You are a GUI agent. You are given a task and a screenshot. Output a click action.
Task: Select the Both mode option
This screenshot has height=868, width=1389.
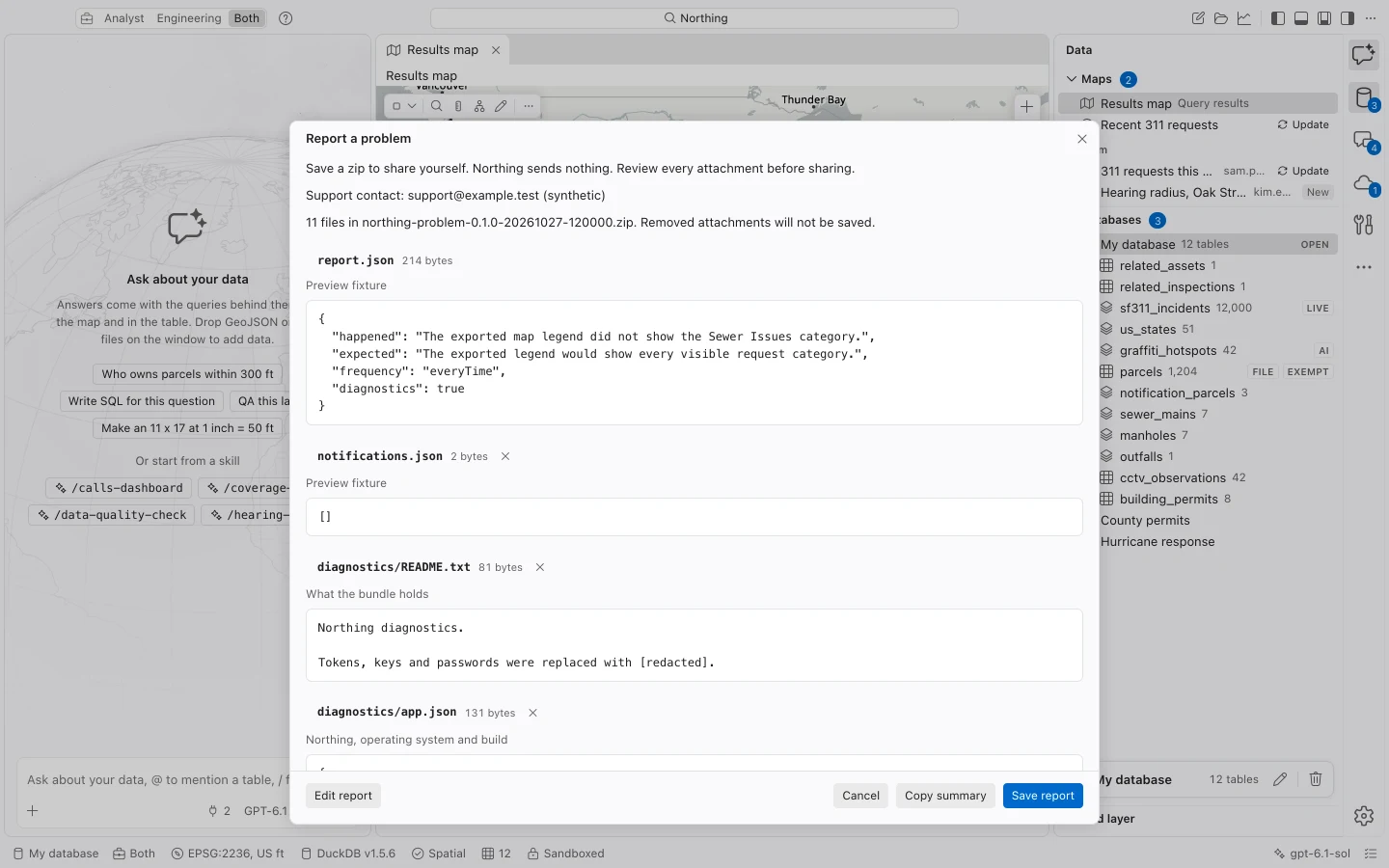pyautogui.click(x=247, y=18)
